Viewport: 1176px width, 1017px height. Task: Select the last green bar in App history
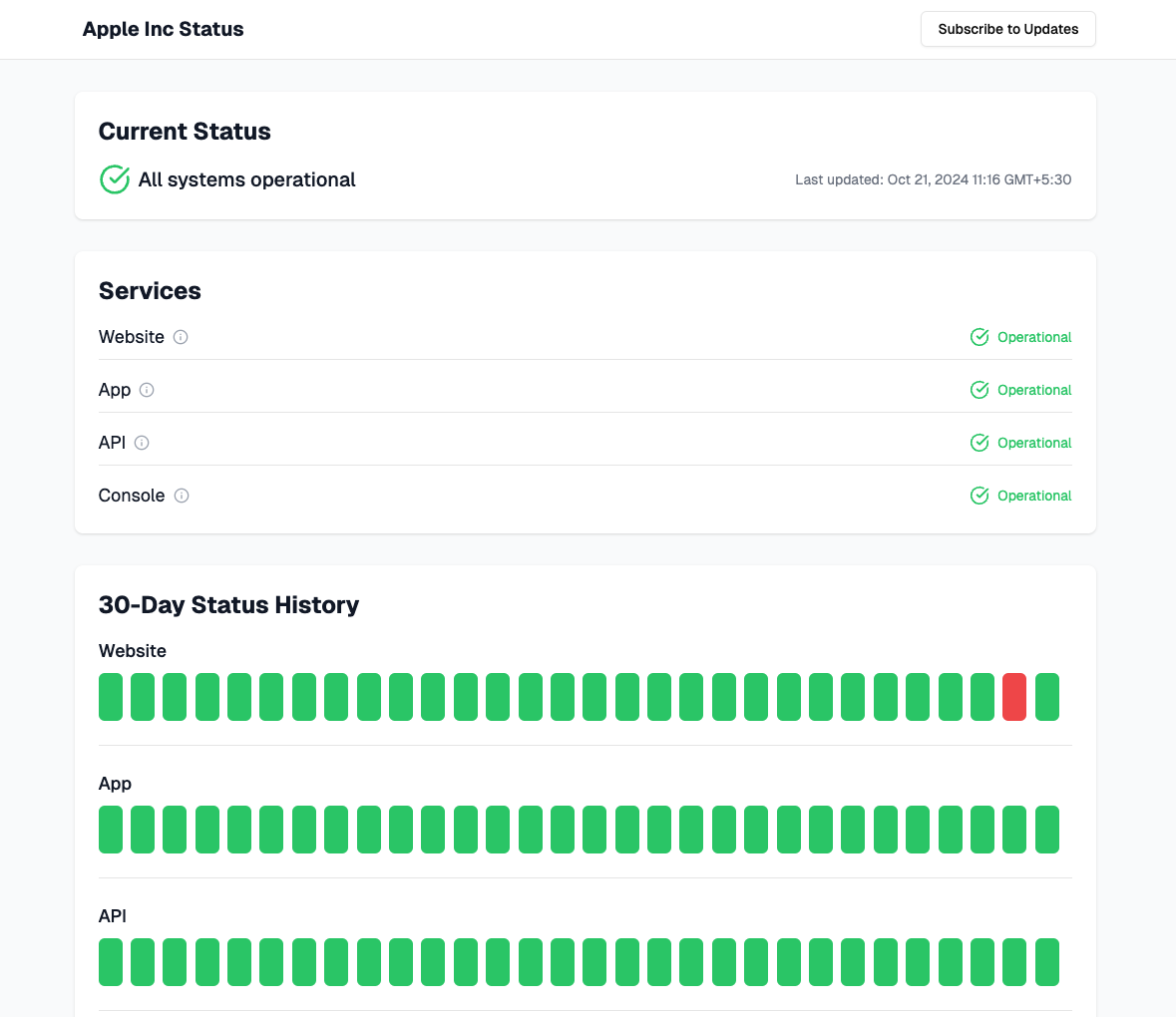[1047, 830]
